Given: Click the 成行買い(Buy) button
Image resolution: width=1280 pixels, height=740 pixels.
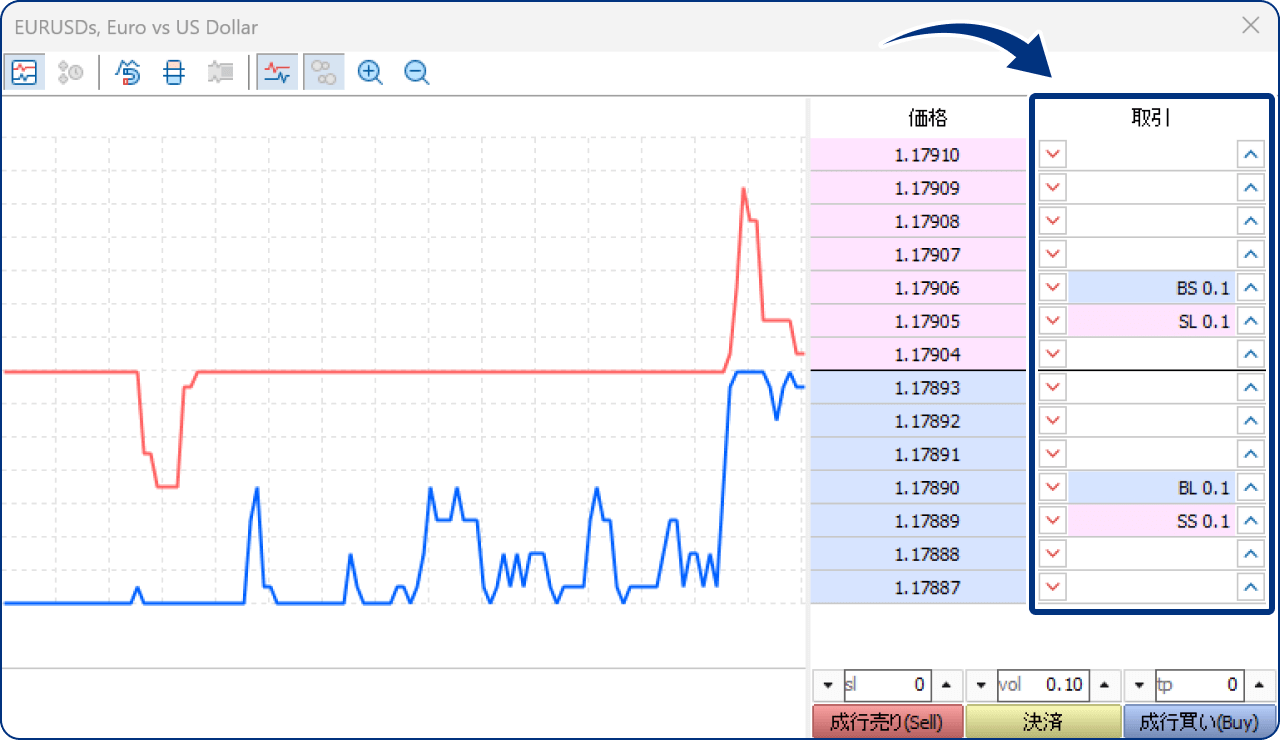Looking at the screenshot, I should [x=1199, y=721].
